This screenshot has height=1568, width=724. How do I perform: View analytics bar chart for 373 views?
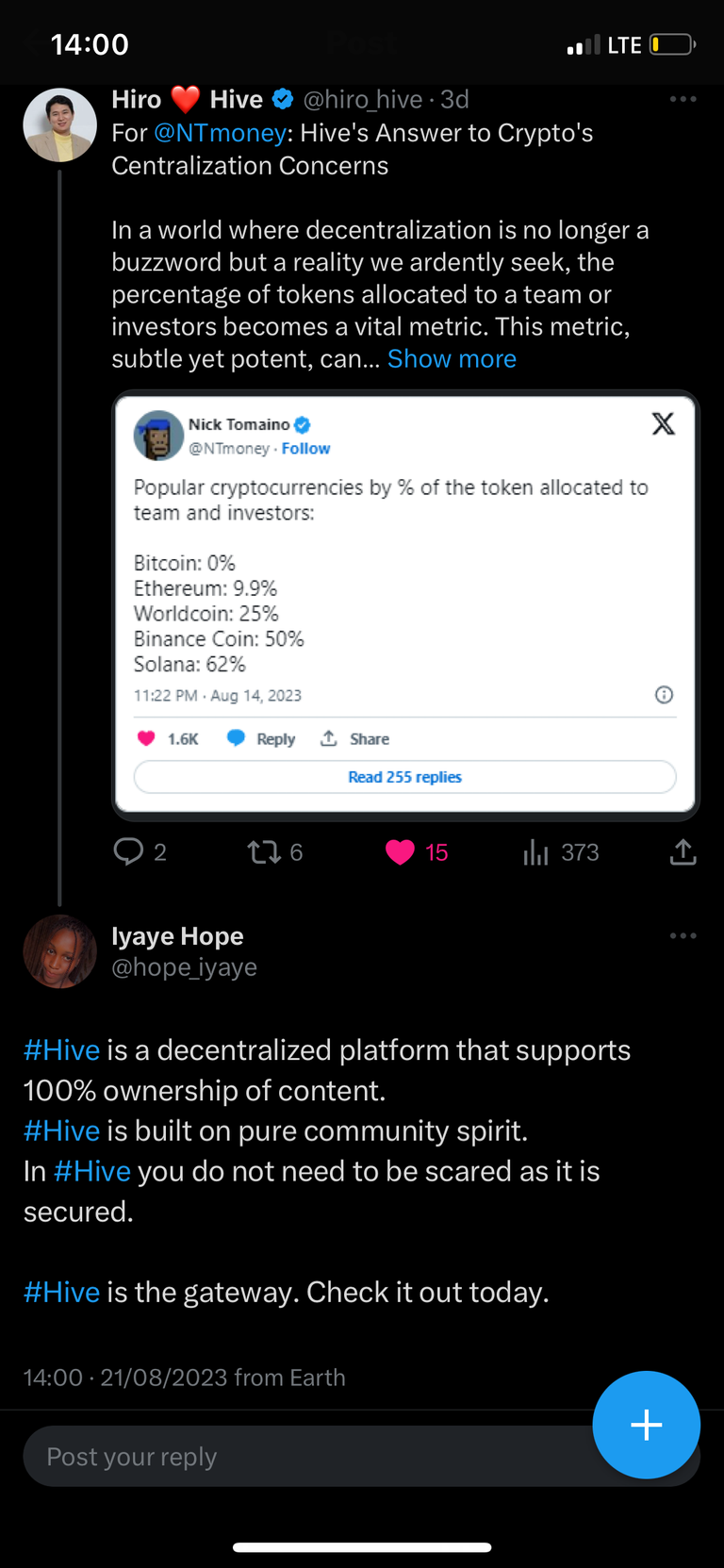561,852
